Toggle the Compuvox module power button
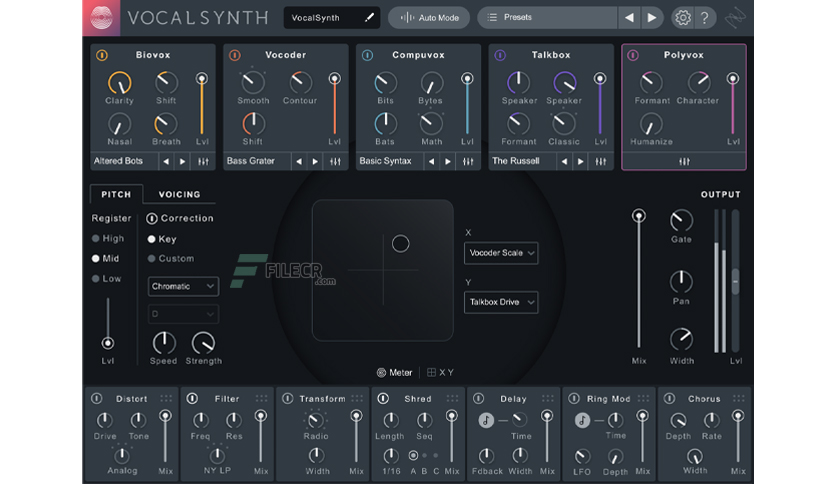The height and width of the screenshot is (484, 836). click(367, 55)
